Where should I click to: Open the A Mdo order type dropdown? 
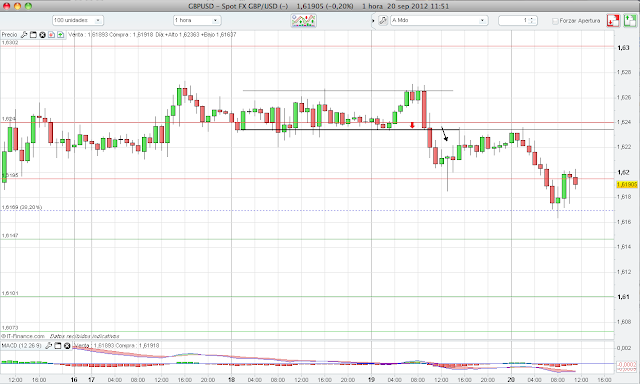tap(439, 20)
